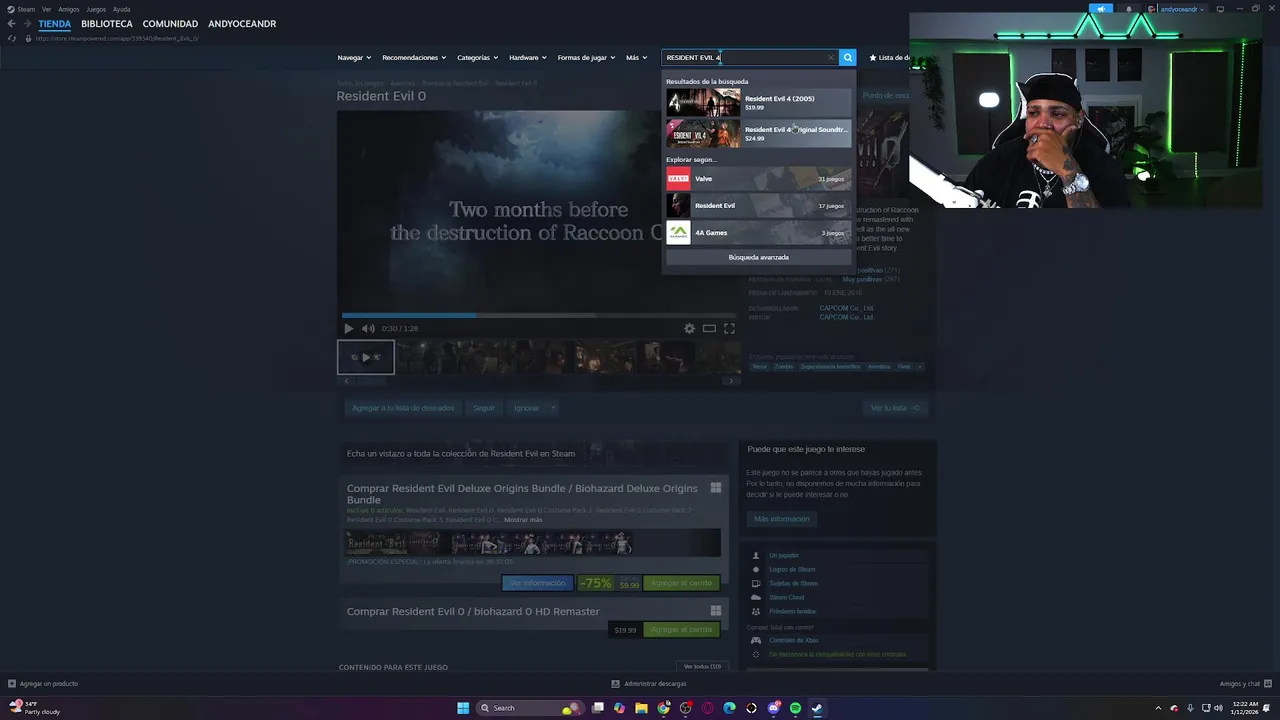Expand the Navegar dropdown

tap(354, 57)
